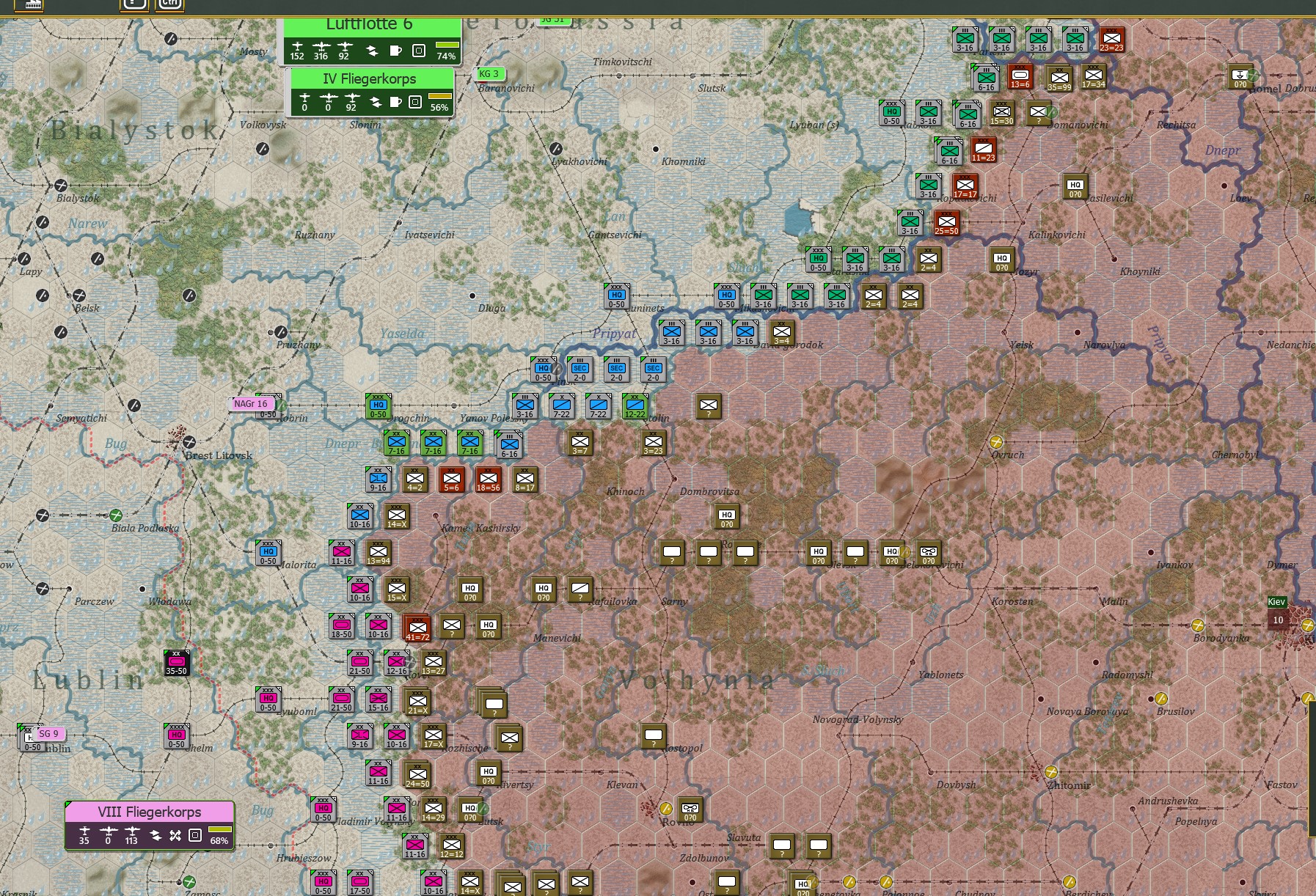Click the Kiev city marker showing 10

pyautogui.click(x=1277, y=620)
